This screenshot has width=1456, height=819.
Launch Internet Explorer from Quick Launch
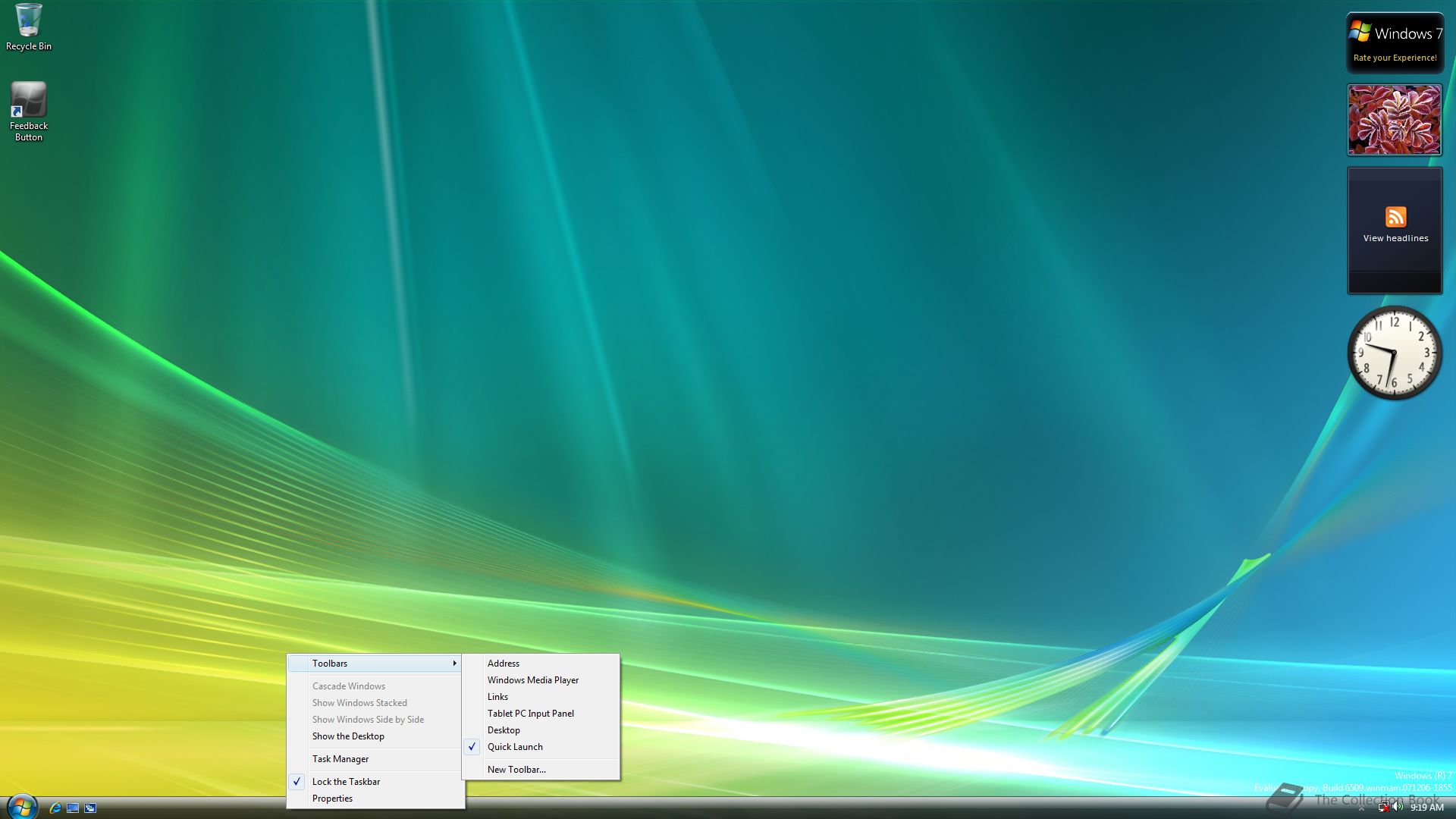(x=55, y=808)
